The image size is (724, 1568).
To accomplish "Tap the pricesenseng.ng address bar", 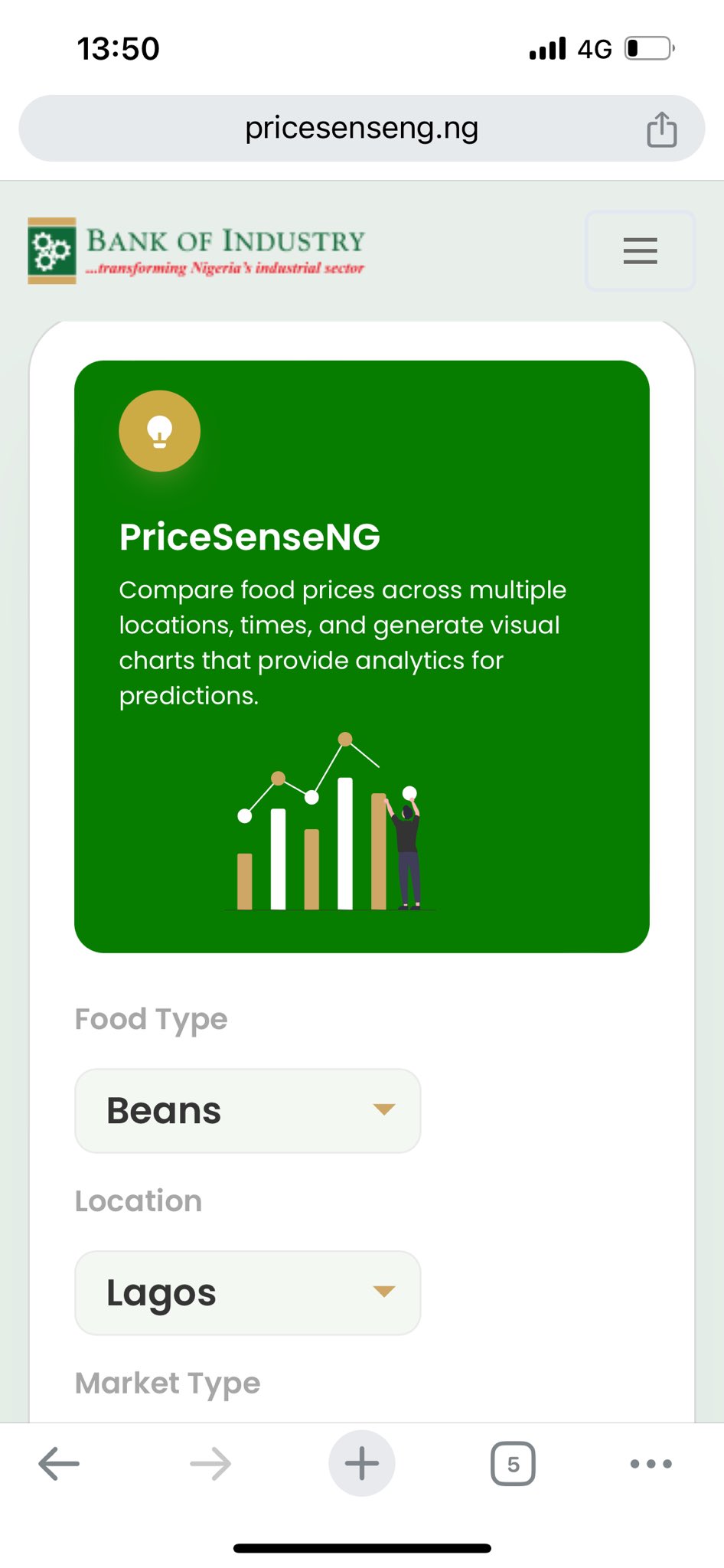I will (x=361, y=129).
